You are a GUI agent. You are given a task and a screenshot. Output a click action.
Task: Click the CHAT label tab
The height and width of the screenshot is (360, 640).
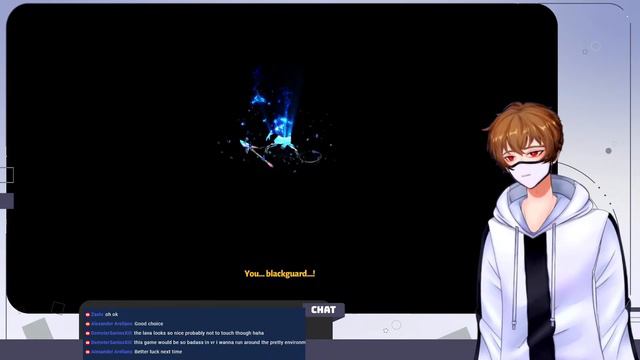click(323, 310)
